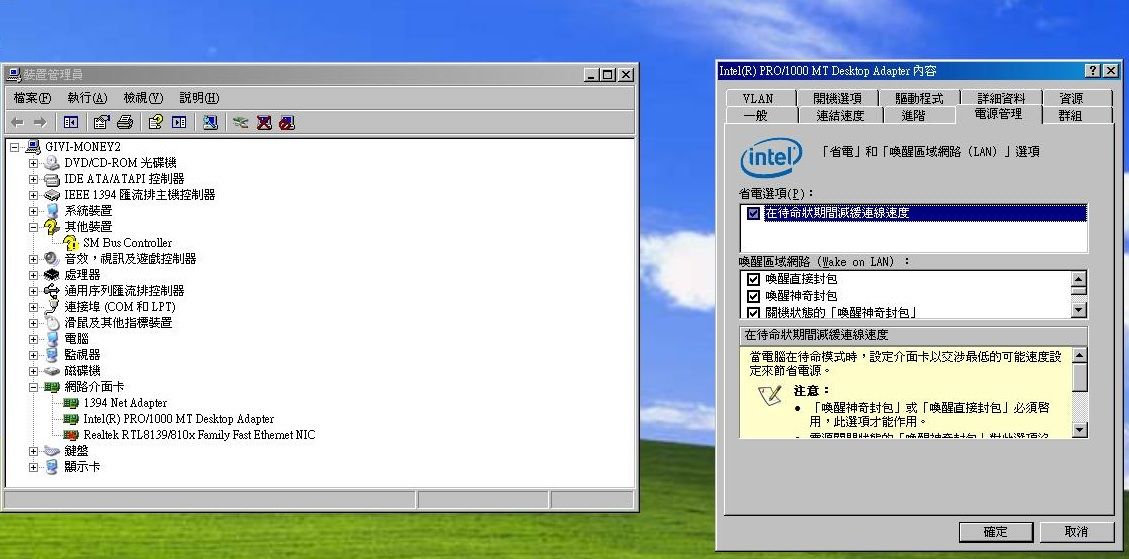Viewport: 1129px width, 559px height.
Task: Click the port icon for 連接埠 (COM 和 LPT)
Action: tap(52, 306)
